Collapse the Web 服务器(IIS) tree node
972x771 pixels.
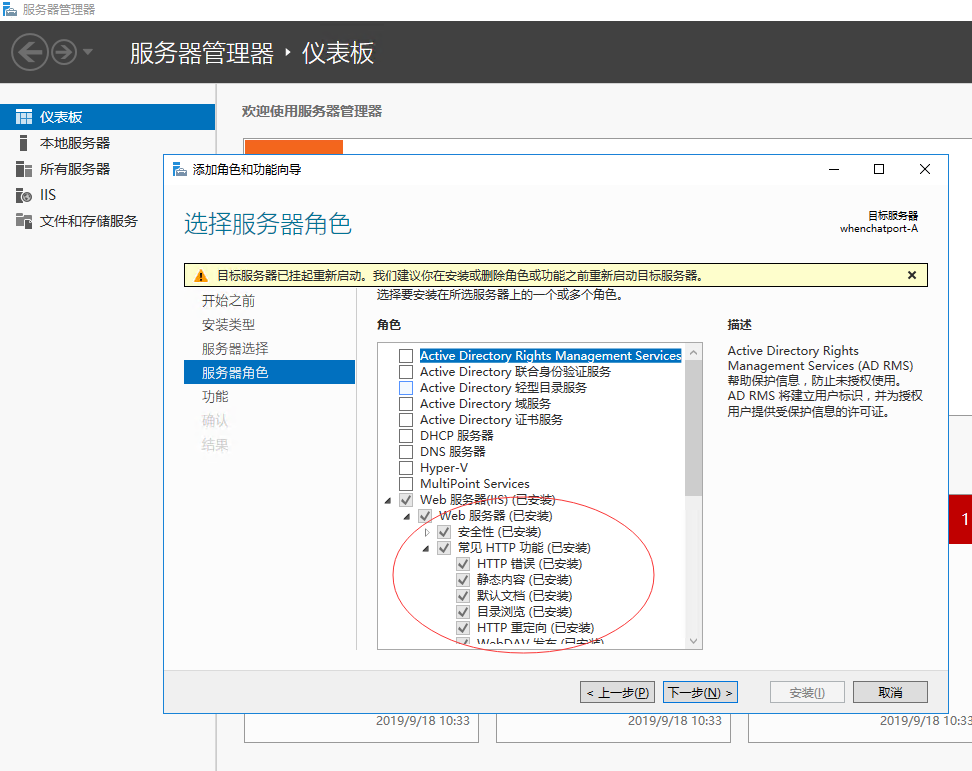[x=388, y=501]
